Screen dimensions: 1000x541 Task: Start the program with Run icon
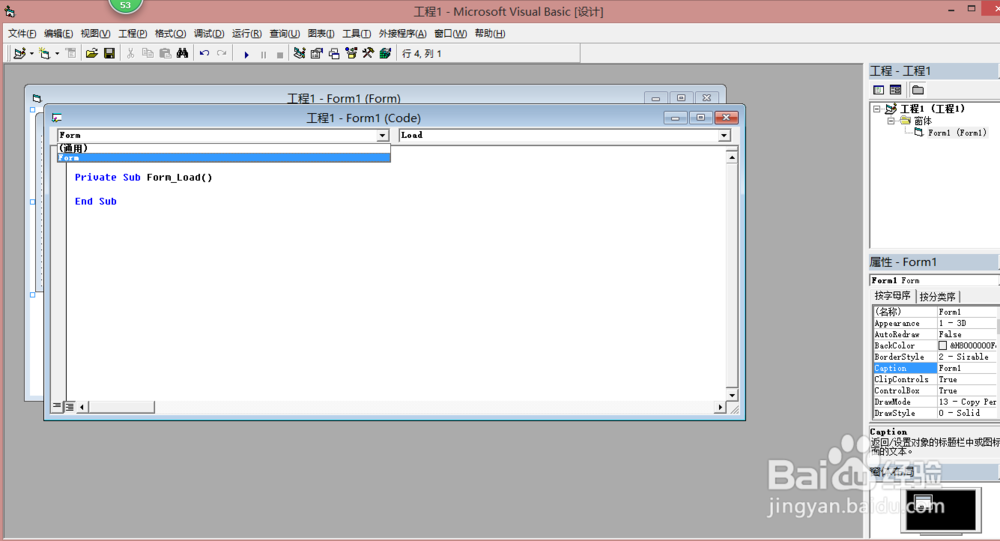(x=246, y=54)
